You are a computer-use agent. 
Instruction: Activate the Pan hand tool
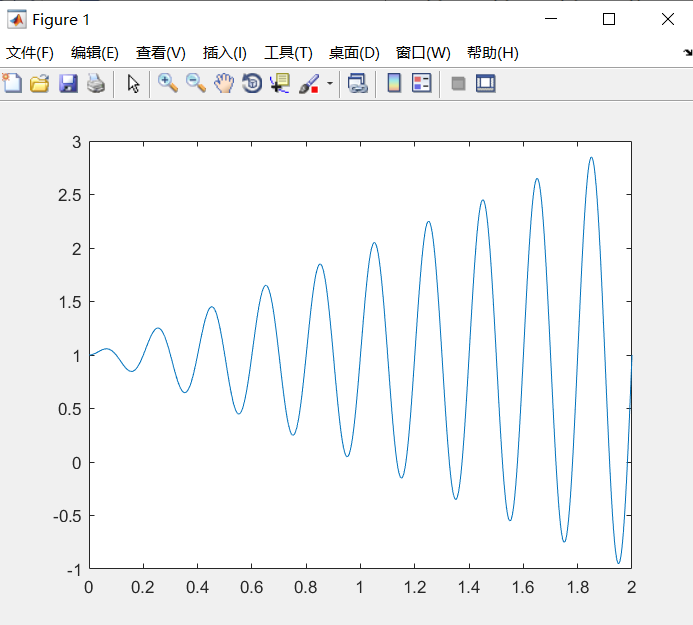(224, 83)
